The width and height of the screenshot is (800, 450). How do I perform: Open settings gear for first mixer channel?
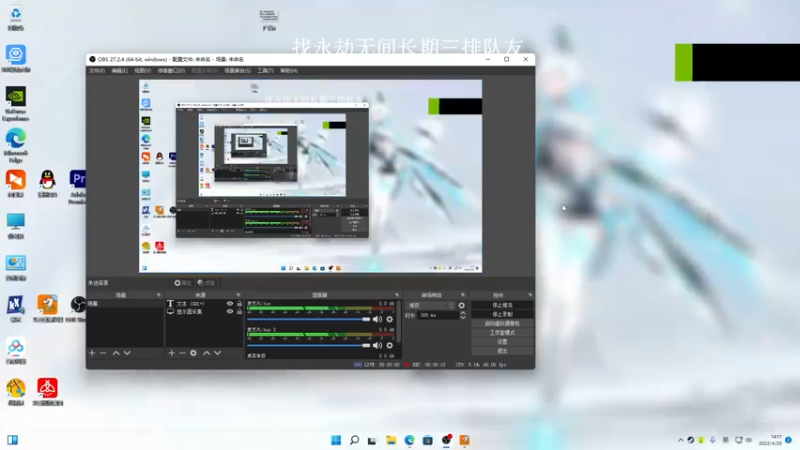390,319
